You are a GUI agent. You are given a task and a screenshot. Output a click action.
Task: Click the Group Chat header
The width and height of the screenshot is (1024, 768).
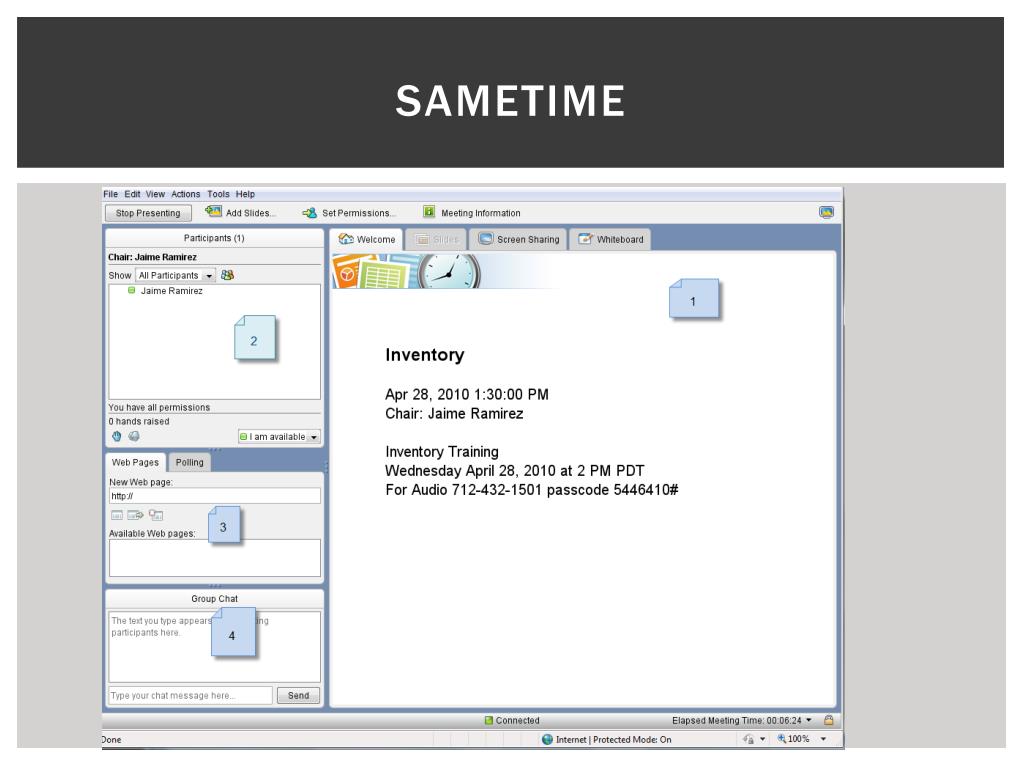click(214, 598)
